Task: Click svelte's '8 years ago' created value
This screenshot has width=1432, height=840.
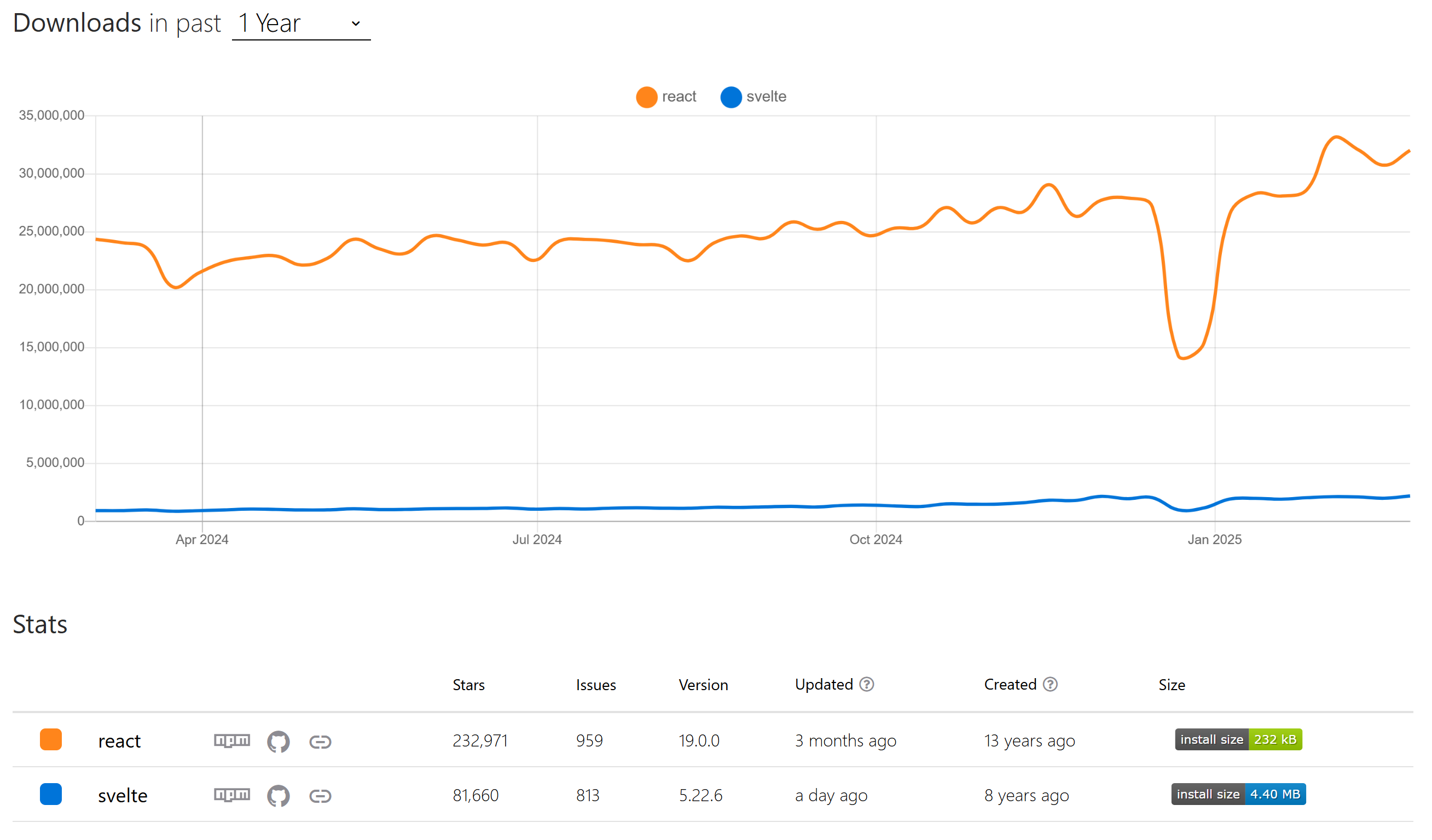Action: [x=1027, y=796]
